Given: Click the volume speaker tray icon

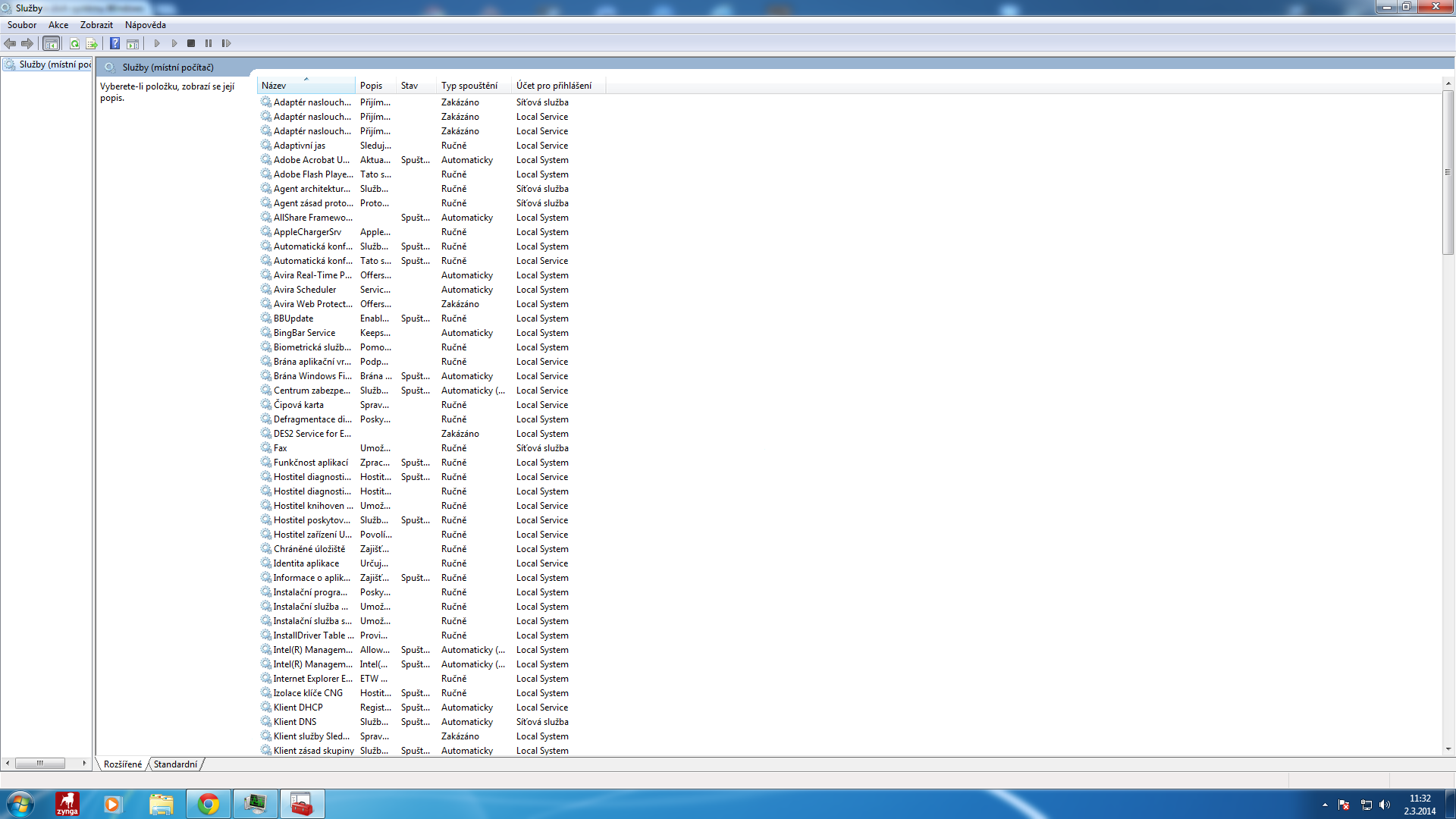Looking at the screenshot, I should tap(1385, 805).
